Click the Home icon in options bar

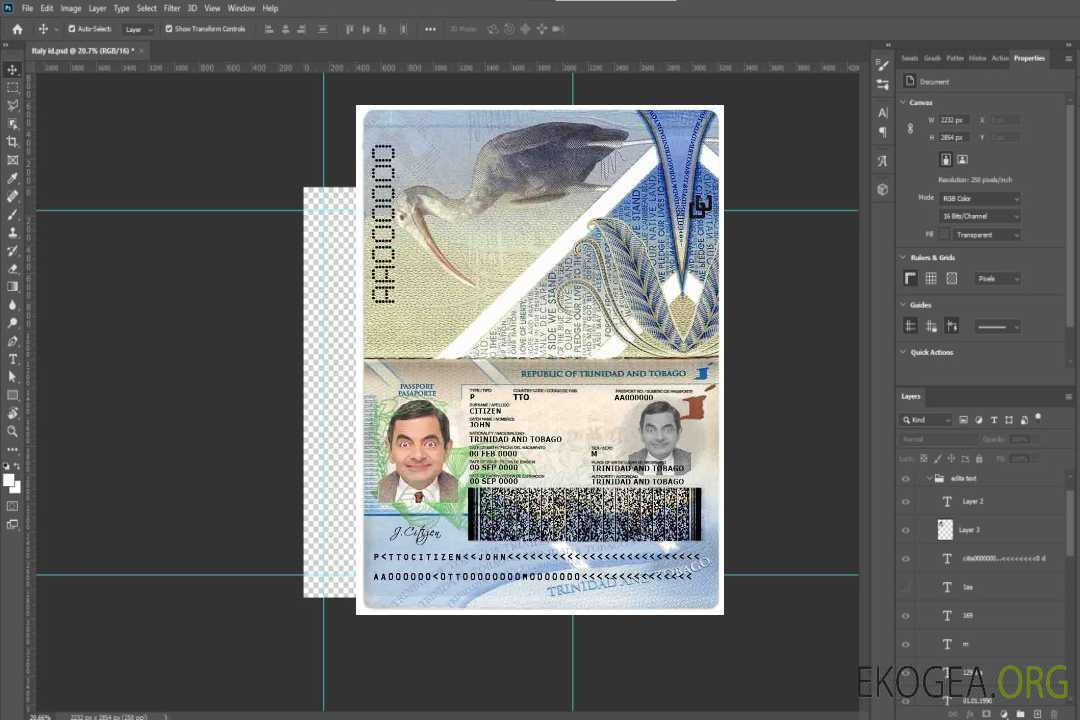pos(17,29)
